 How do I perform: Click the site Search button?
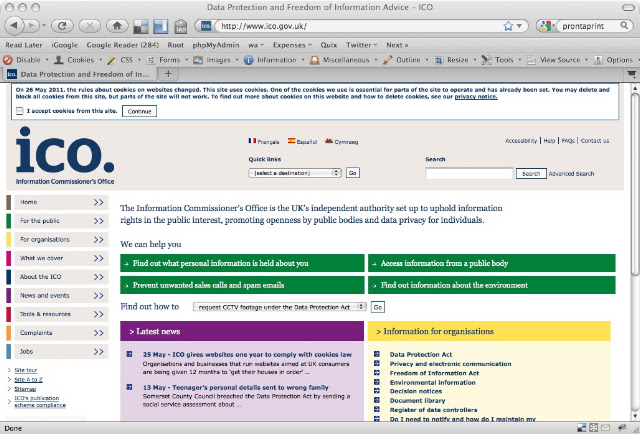point(531,174)
